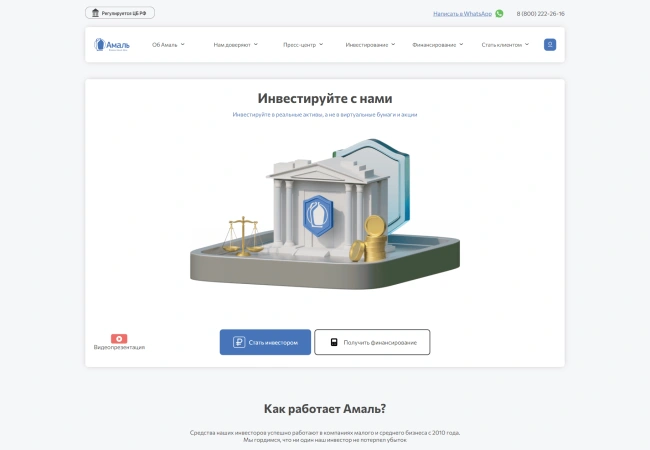
Task: Click the phone number 8 (800) 222-26-16
Action: (x=540, y=14)
